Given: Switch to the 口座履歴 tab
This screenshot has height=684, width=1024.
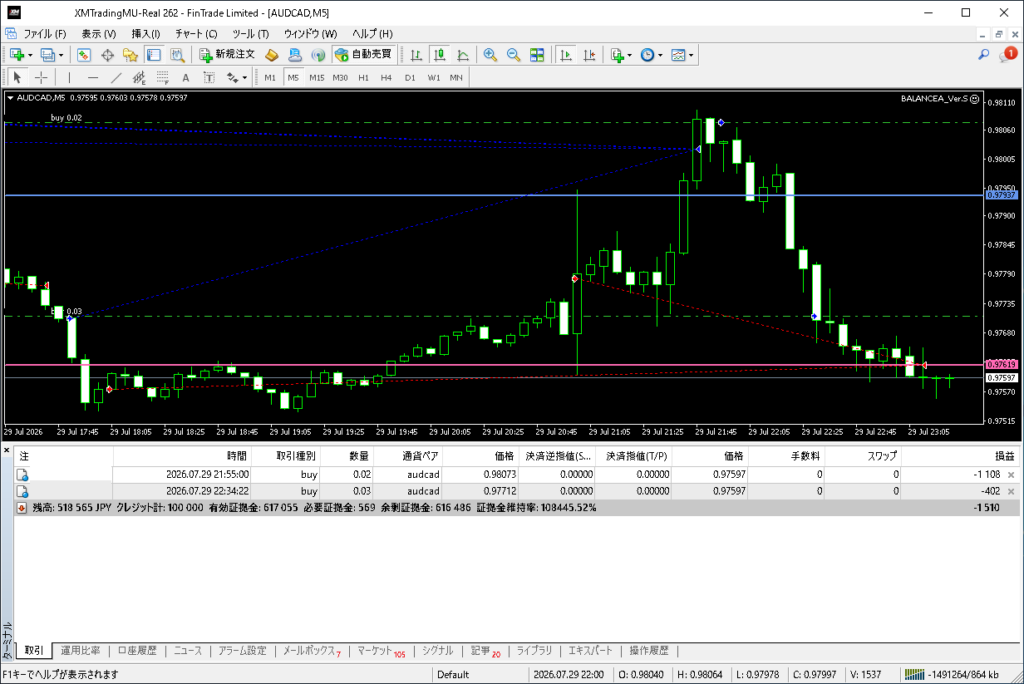Looking at the screenshot, I should [x=137, y=651].
